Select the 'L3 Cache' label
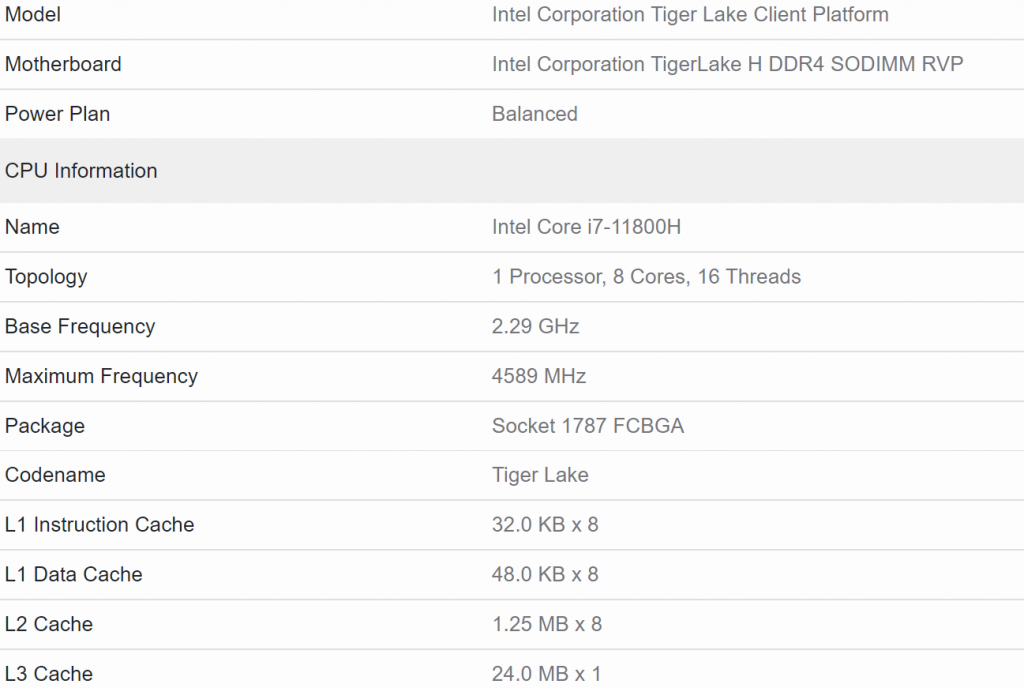This screenshot has height=688, width=1024. tap(49, 674)
